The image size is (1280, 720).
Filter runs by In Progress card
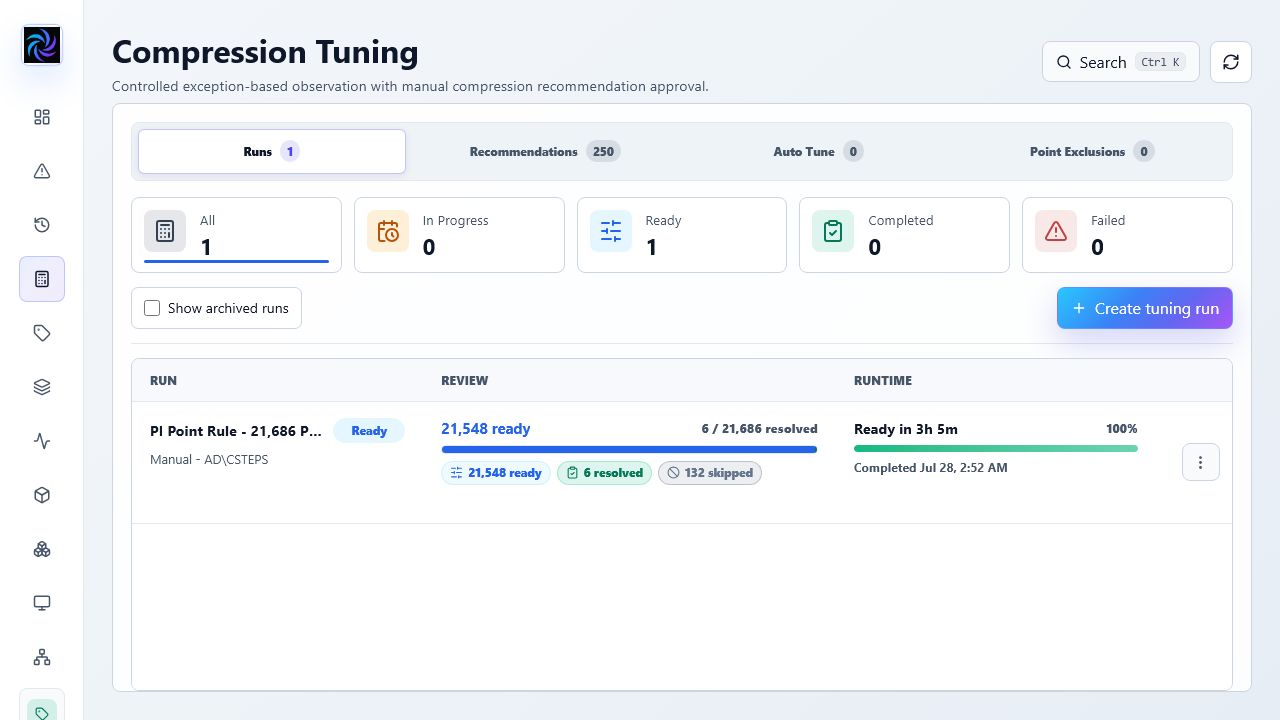pos(459,235)
